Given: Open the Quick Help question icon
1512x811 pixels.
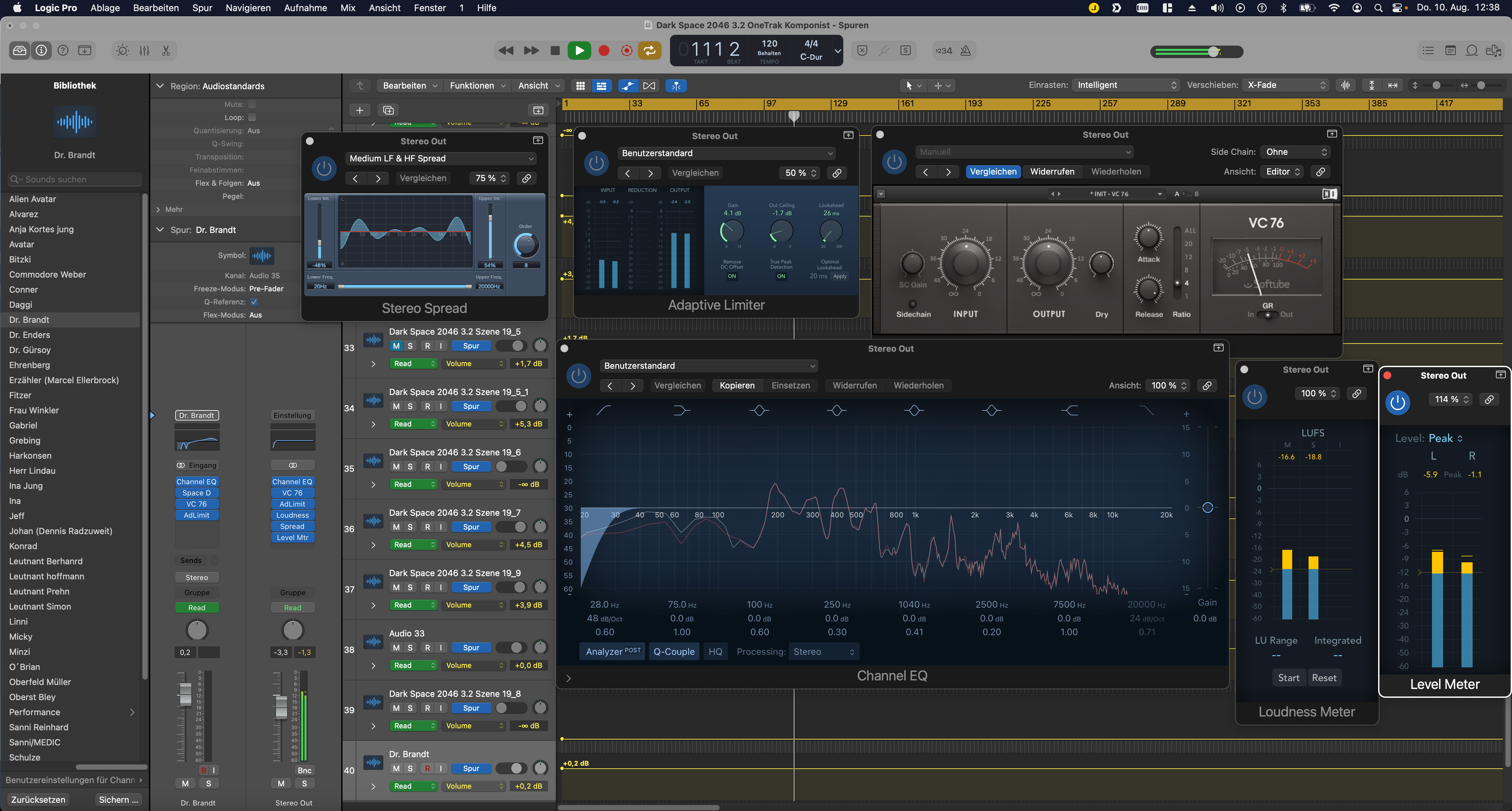Looking at the screenshot, I should 63,51.
